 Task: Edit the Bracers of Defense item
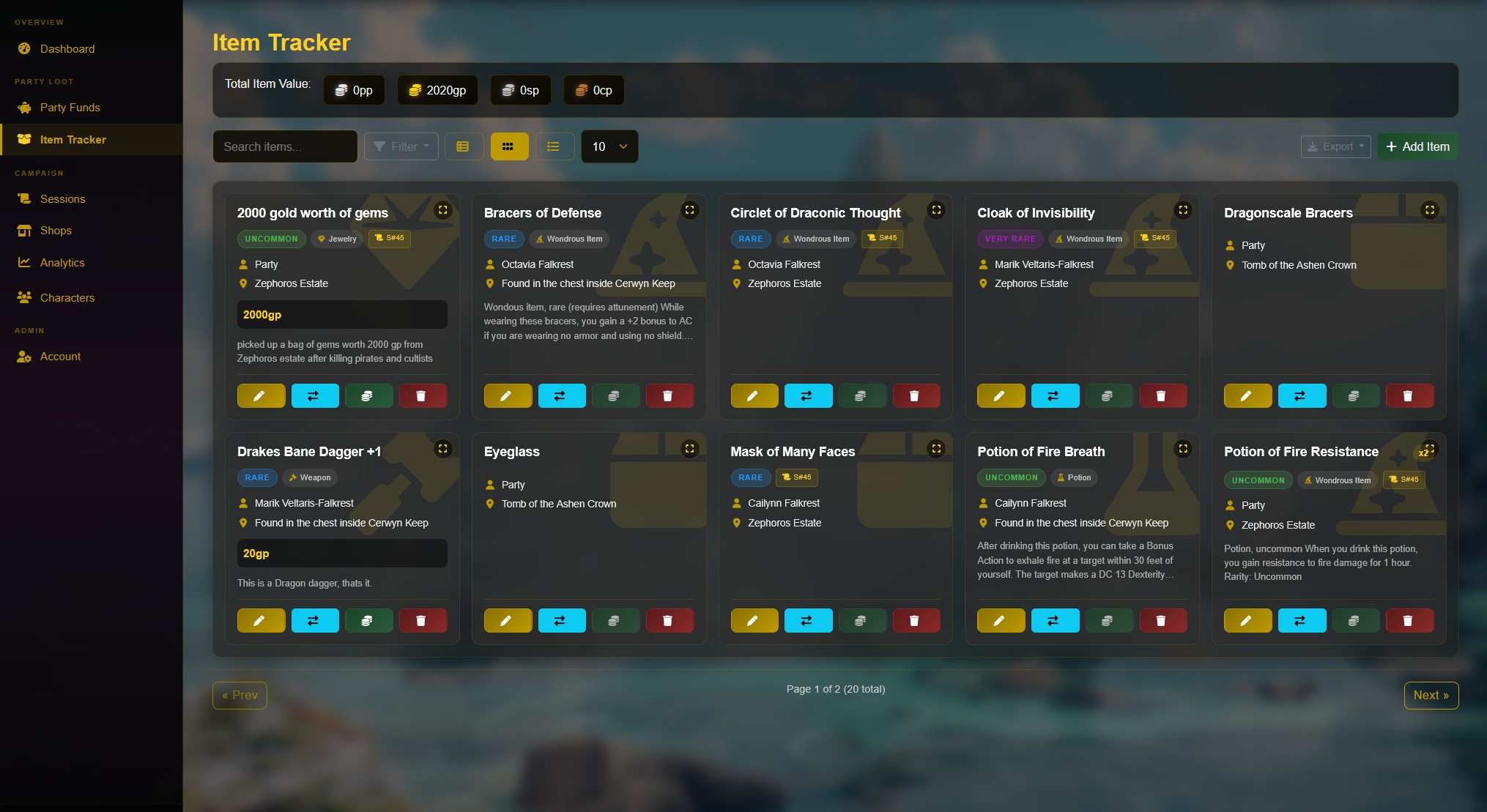[x=508, y=395]
